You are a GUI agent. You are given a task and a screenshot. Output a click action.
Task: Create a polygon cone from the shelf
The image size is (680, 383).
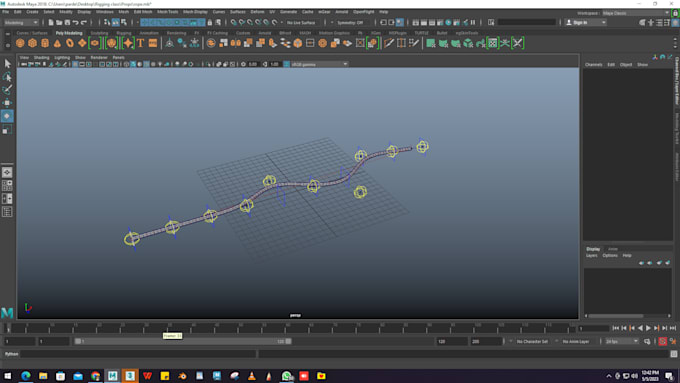(x=57, y=43)
